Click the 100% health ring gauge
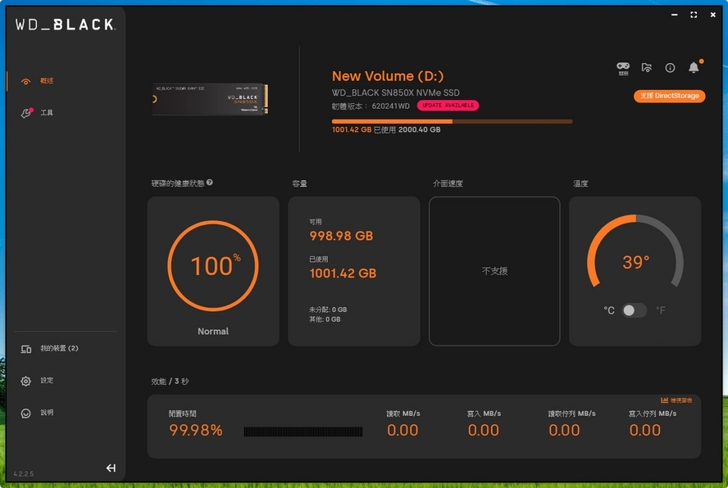Screen dimensions: 728x488 click(x=212, y=266)
